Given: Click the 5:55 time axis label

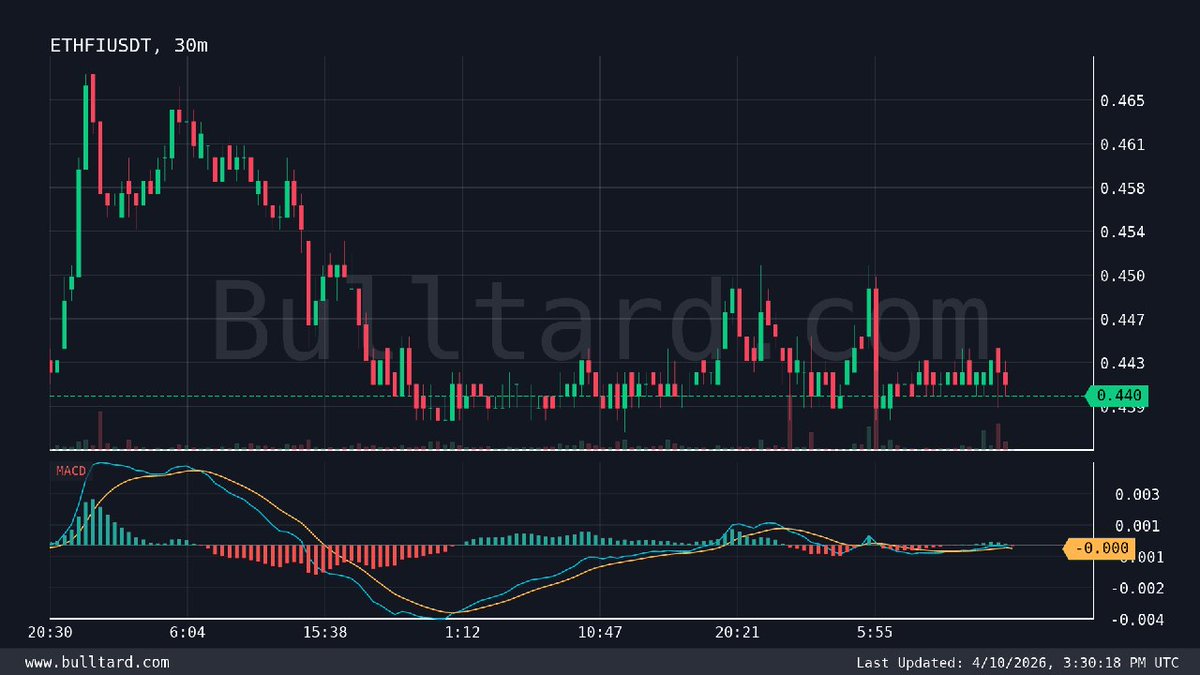Looking at the screenshot, I should tap(875, 633).
